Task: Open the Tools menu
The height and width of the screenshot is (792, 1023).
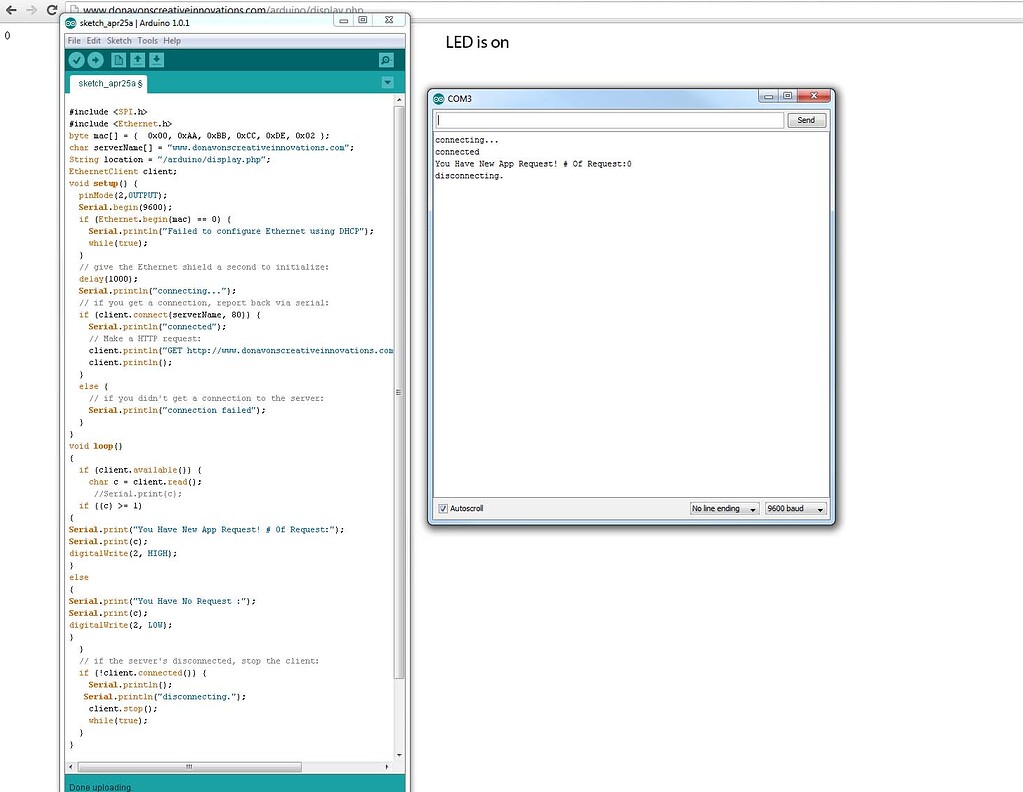Action: point(148,40)
